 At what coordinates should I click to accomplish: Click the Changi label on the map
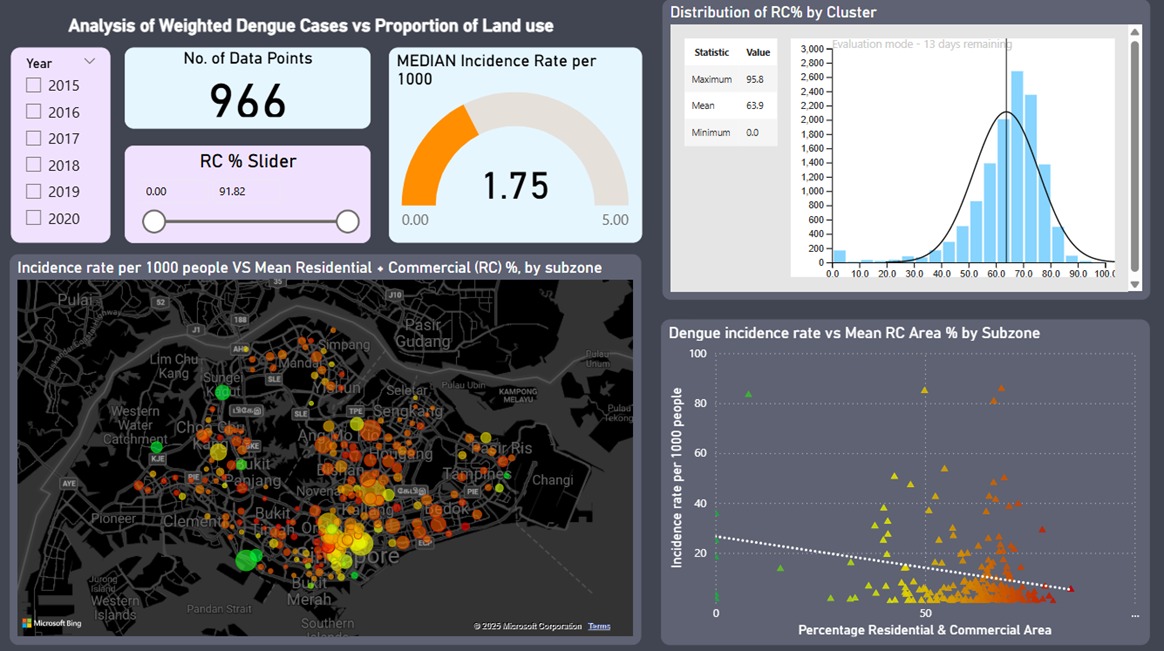click(x=552, y=480)
